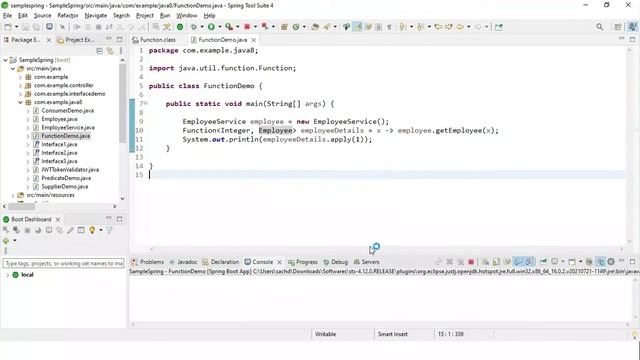This screenshot has height=360, width=640.
Task: Click the Debug bug toolbar icon
Action: click(193, 27)
